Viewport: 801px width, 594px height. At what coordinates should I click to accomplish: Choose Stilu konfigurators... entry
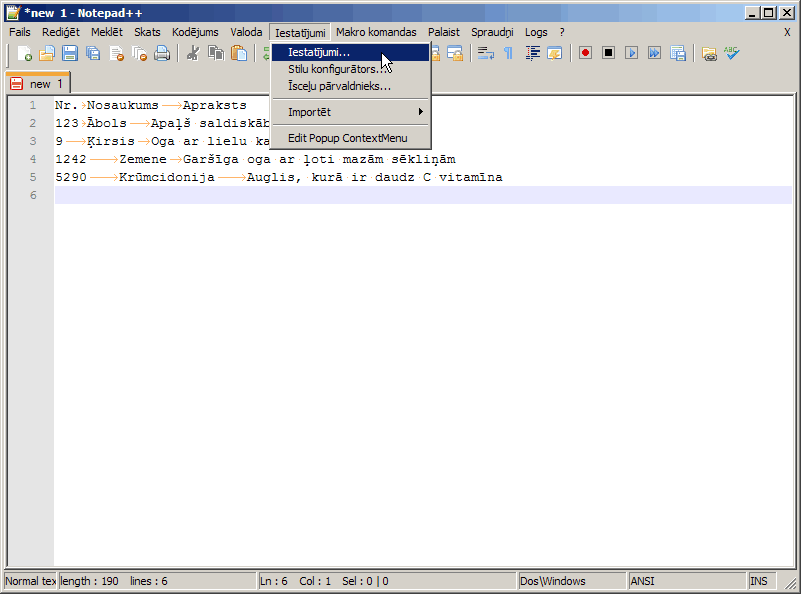point(350,69)
